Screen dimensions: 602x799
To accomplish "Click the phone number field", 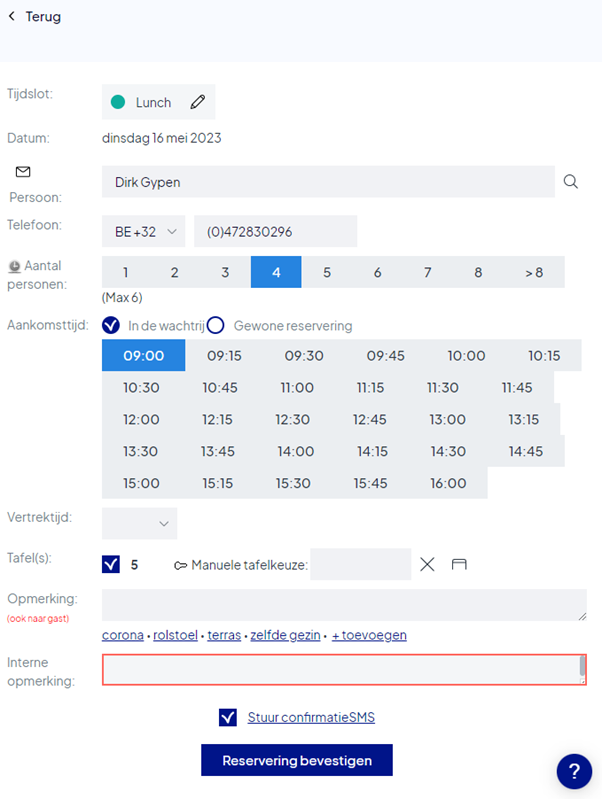I will click(x=275, y=231).
